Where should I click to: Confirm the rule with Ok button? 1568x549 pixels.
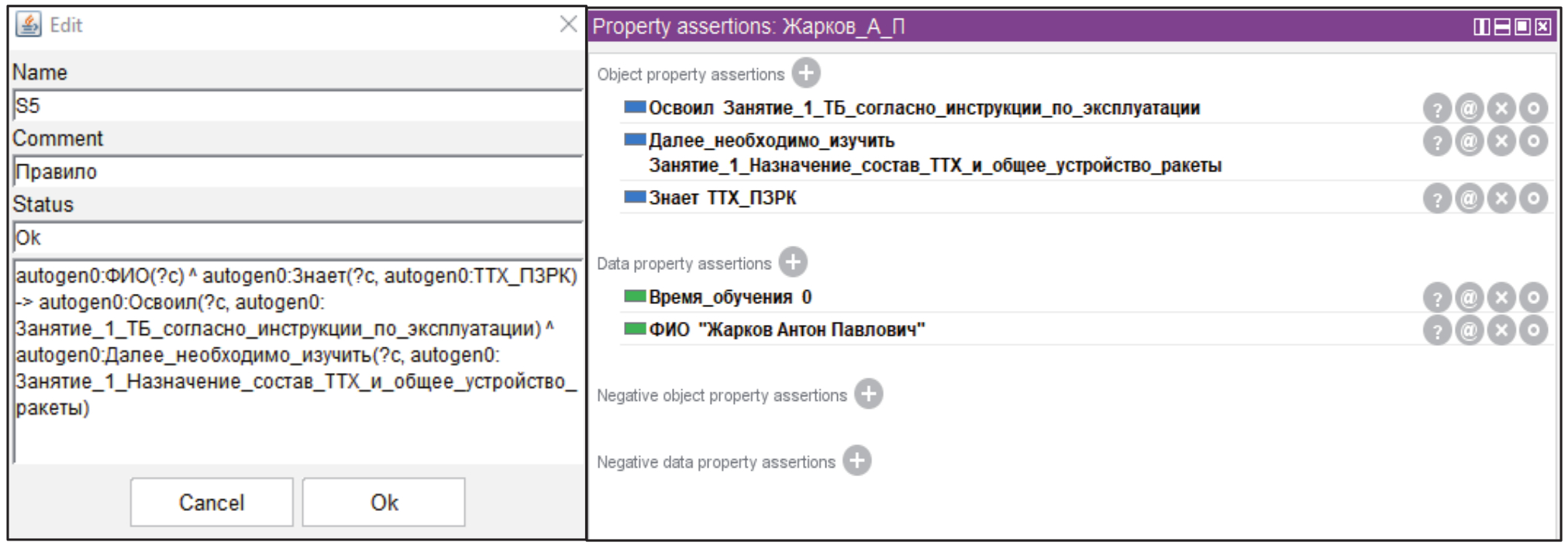coord(384,502)
